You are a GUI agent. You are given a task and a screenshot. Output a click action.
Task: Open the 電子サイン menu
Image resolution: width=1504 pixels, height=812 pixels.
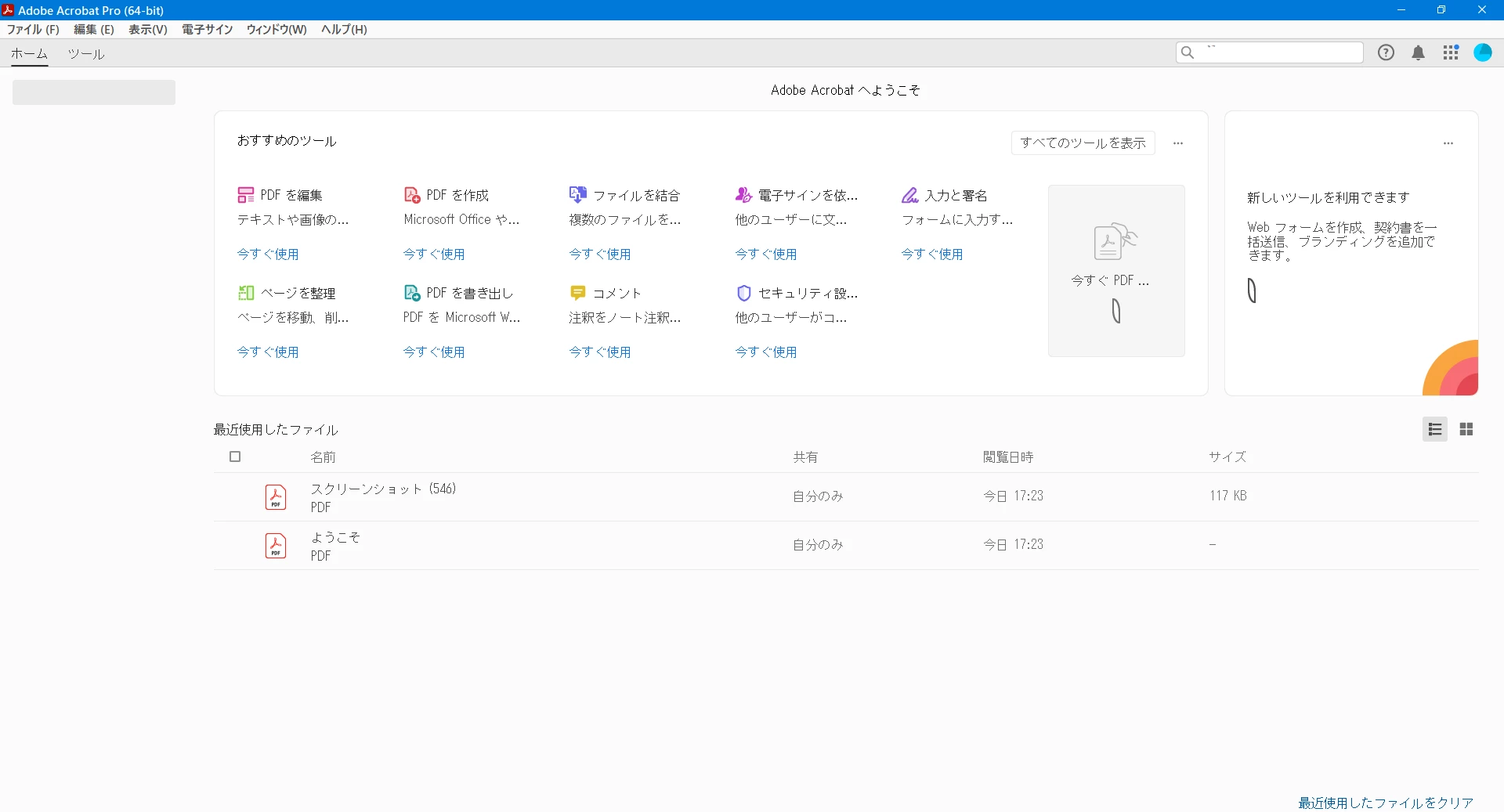[208, 29]
